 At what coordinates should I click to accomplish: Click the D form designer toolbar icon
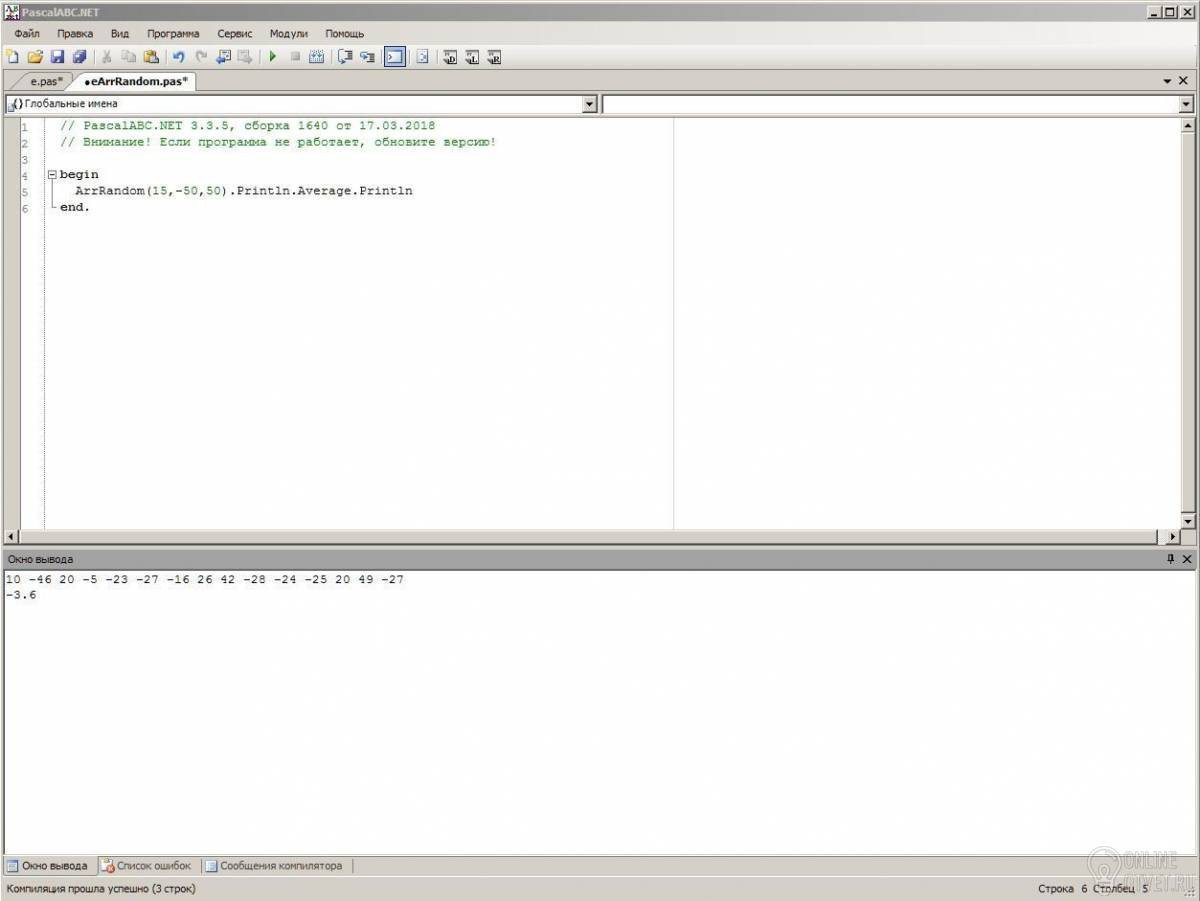tap(449, 57)
